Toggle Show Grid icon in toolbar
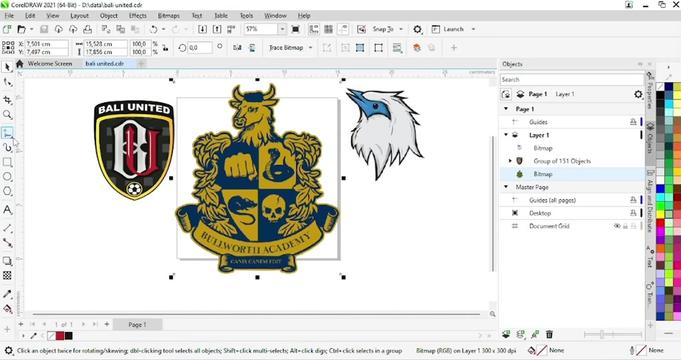The height and width of the screenshot is (360, 681). tap(328, 29)
